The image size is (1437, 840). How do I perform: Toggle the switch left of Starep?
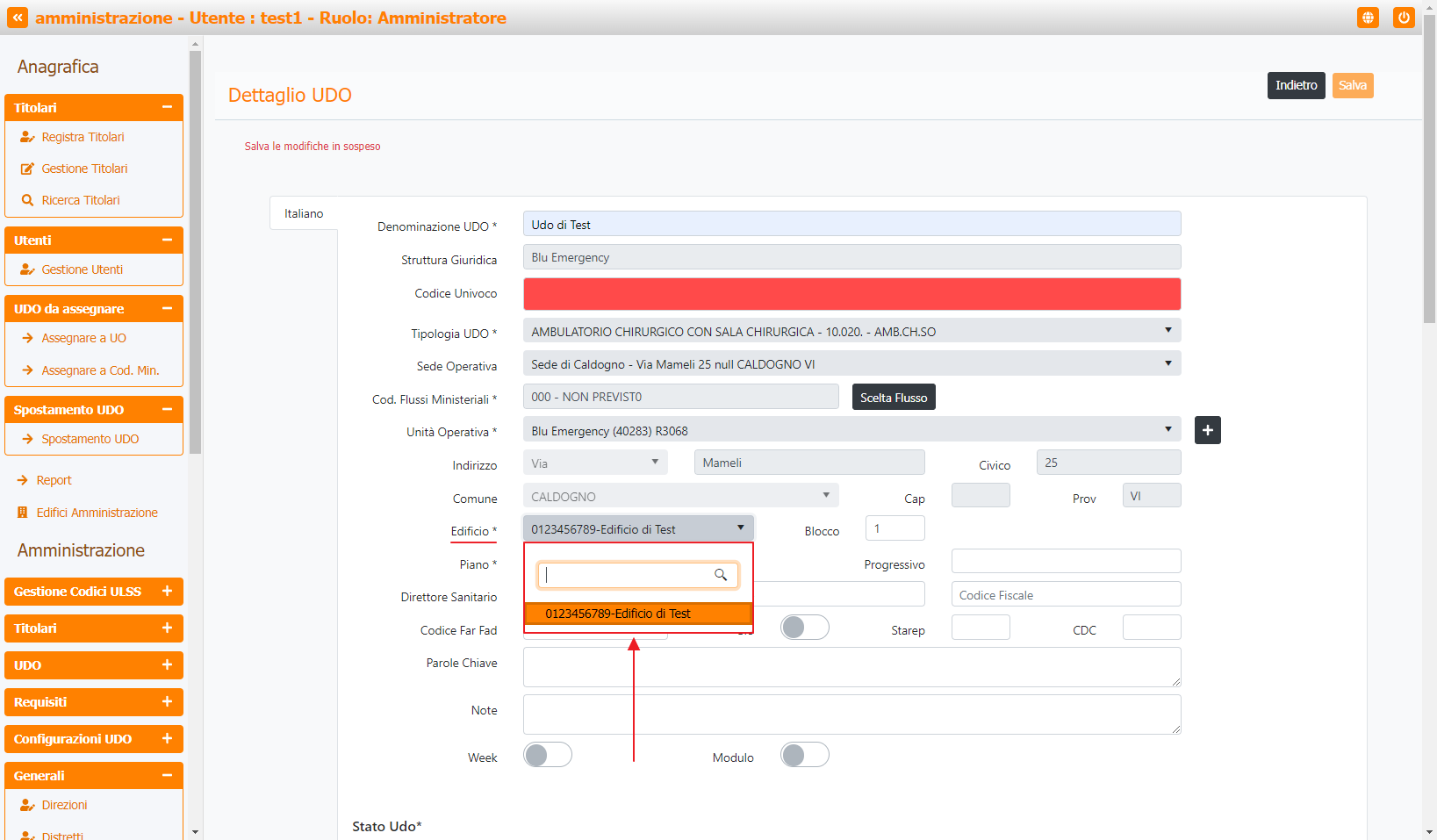coord(804,628)
